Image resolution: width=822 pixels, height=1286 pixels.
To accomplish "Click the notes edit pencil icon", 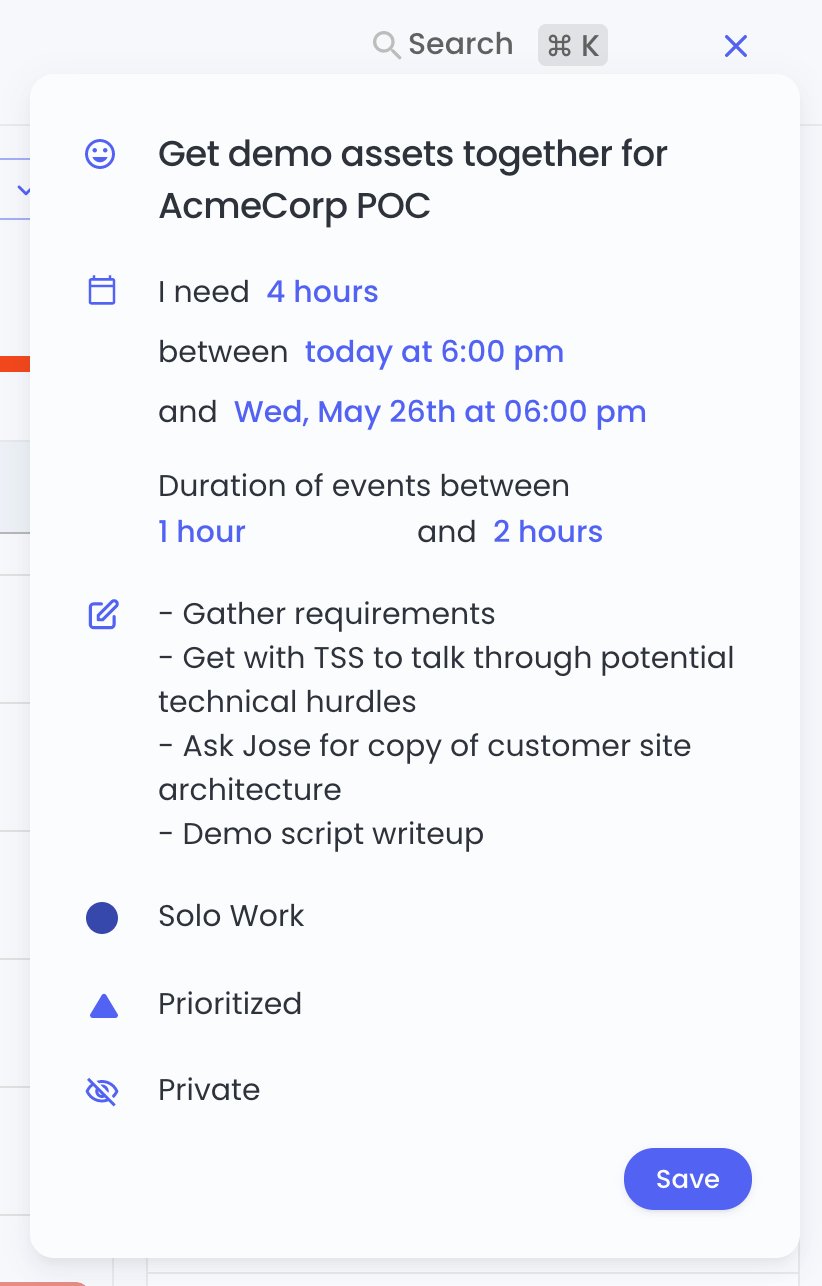I will coord(103,614).
